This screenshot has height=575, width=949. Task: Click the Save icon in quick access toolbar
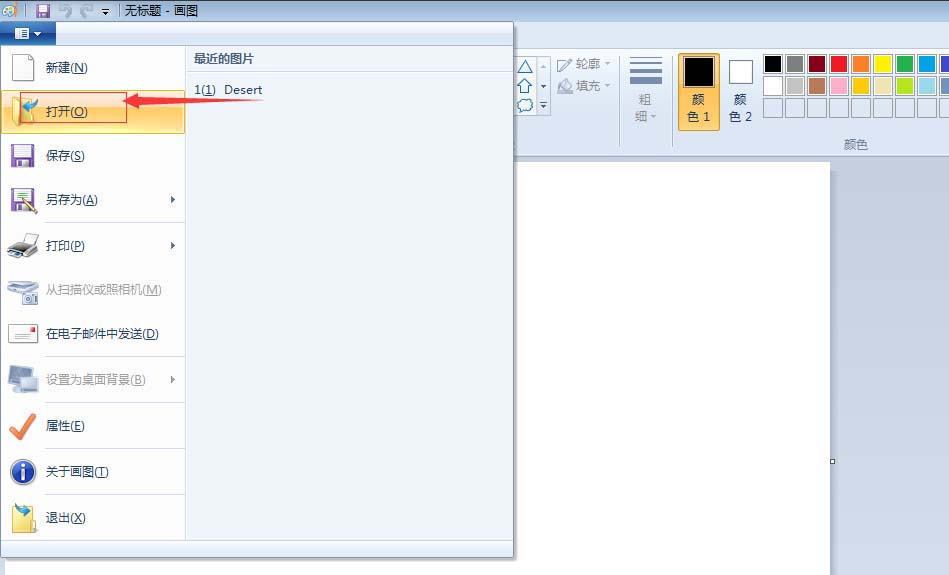click(43, 10)
